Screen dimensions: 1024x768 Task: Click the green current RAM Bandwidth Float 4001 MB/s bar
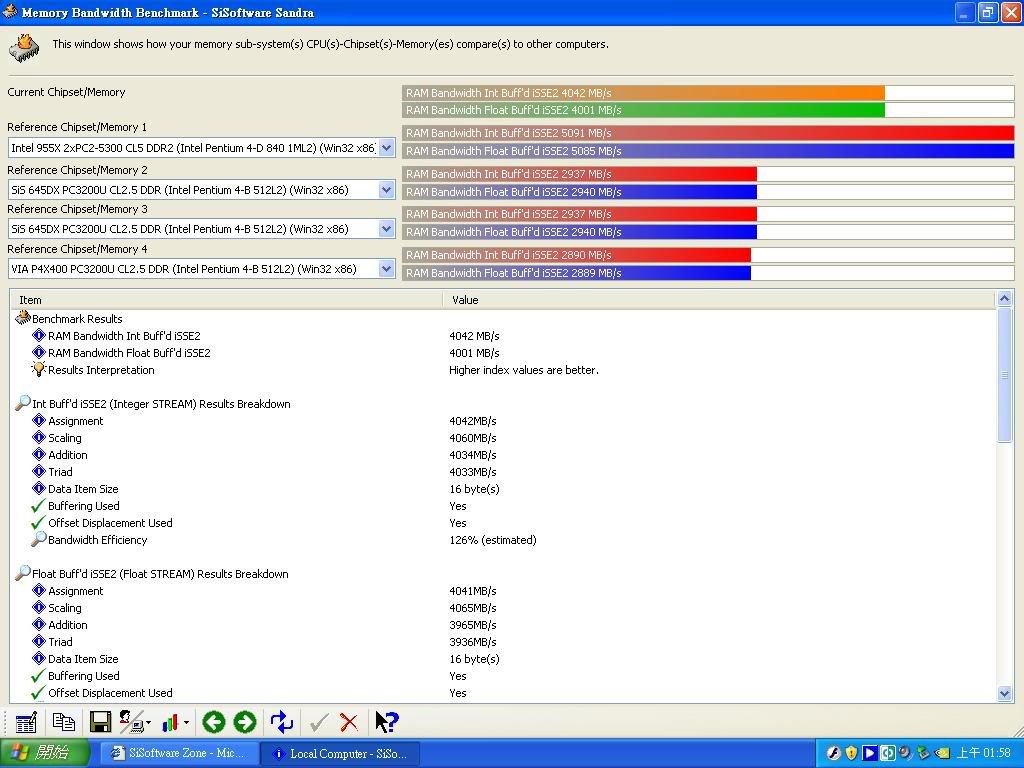coord(644,110)
